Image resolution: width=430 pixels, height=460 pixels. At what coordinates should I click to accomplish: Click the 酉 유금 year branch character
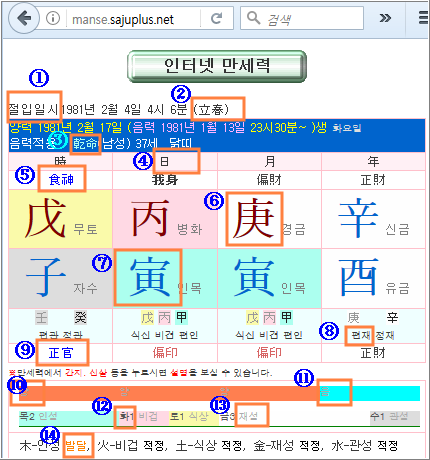[x=358, y=277]
